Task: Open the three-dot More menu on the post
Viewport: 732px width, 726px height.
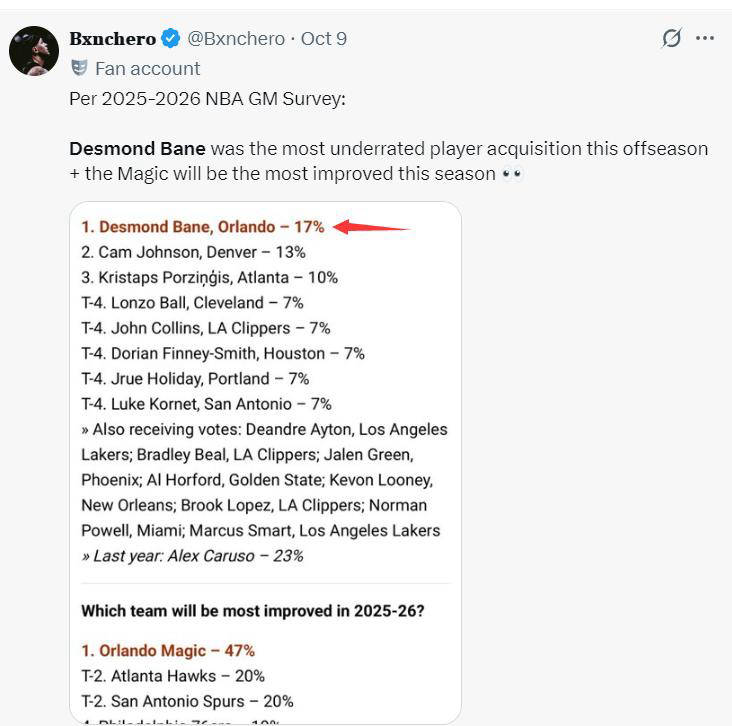Action: [705, 38]
